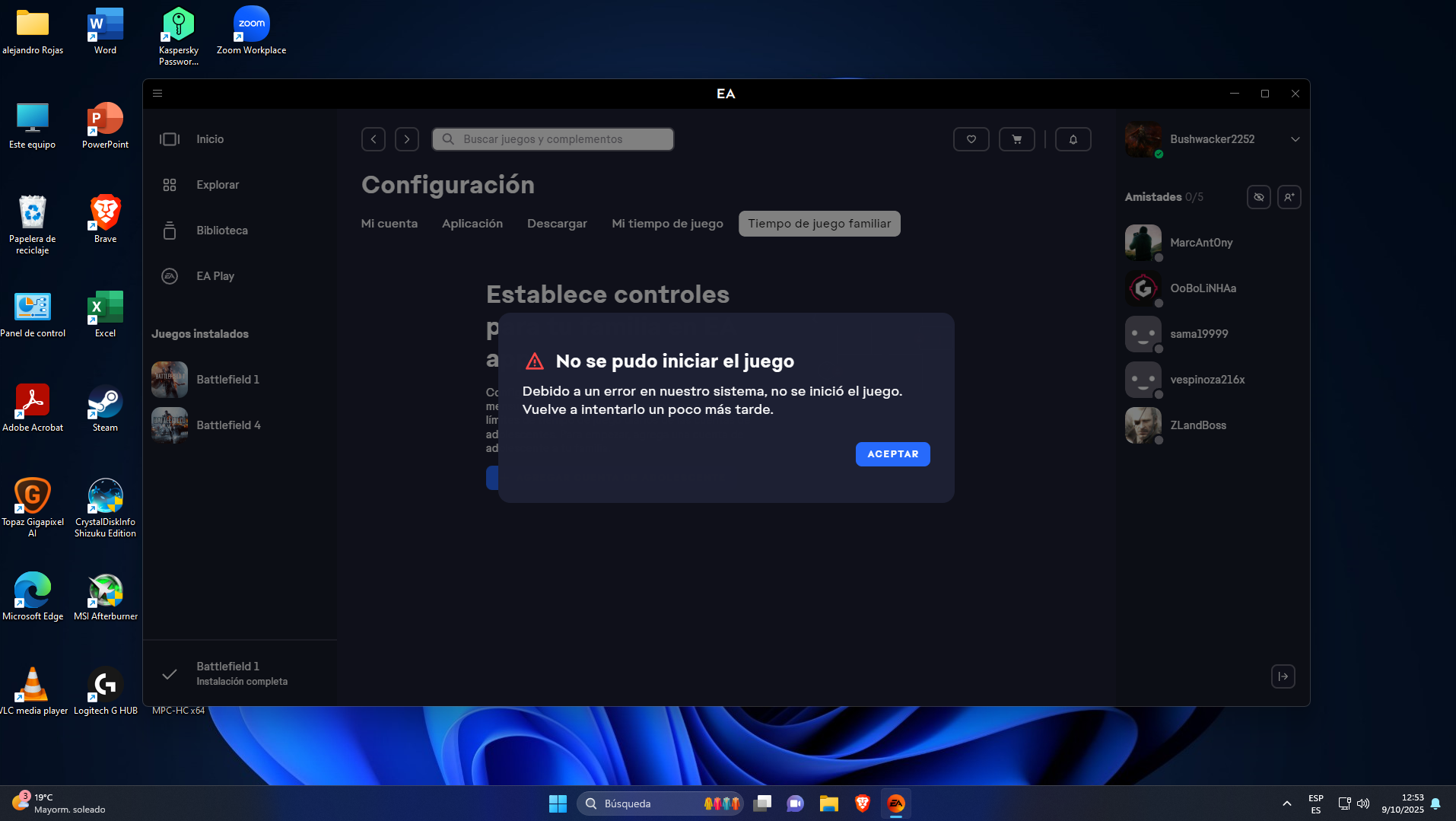Open the ESP language selector in taskbar
1456x821 pixels.
pyautogui.click(x=1315, y=803)
